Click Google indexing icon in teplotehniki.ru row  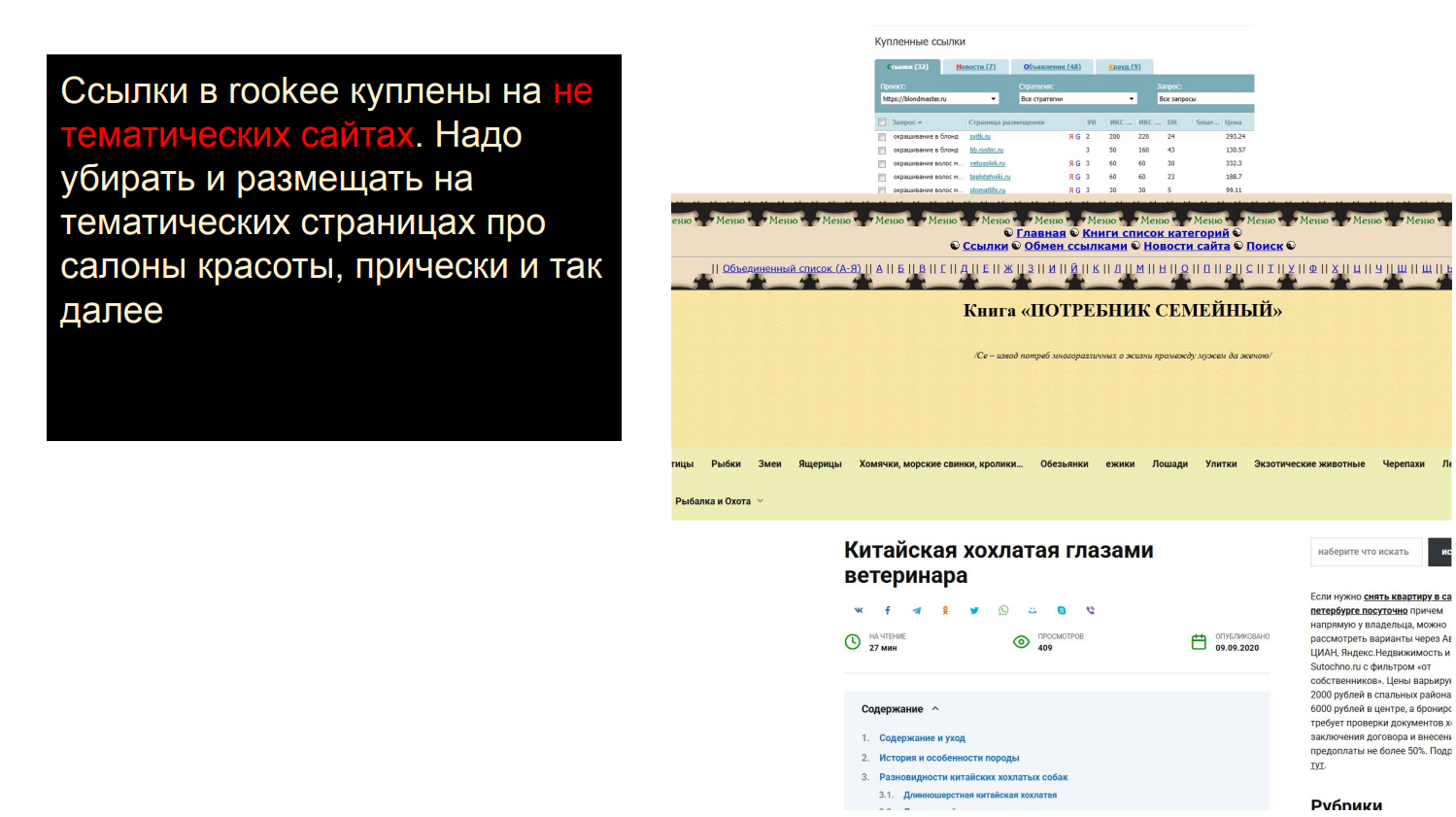click(x=1077, y=178)
